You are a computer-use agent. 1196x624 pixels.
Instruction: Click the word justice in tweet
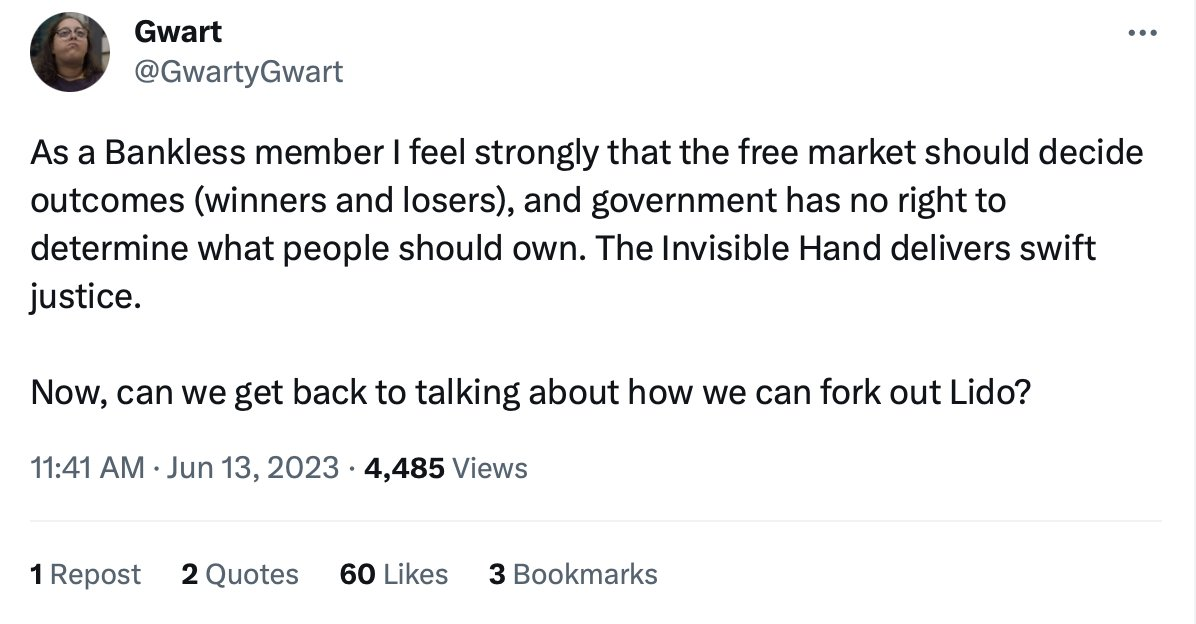(79, 297)
